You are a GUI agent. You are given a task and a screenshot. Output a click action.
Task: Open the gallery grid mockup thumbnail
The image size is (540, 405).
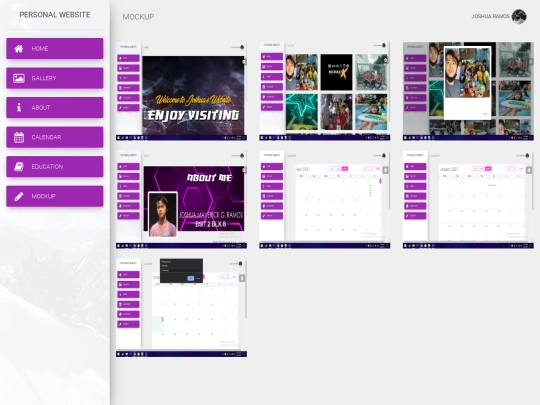pos(324,91)
